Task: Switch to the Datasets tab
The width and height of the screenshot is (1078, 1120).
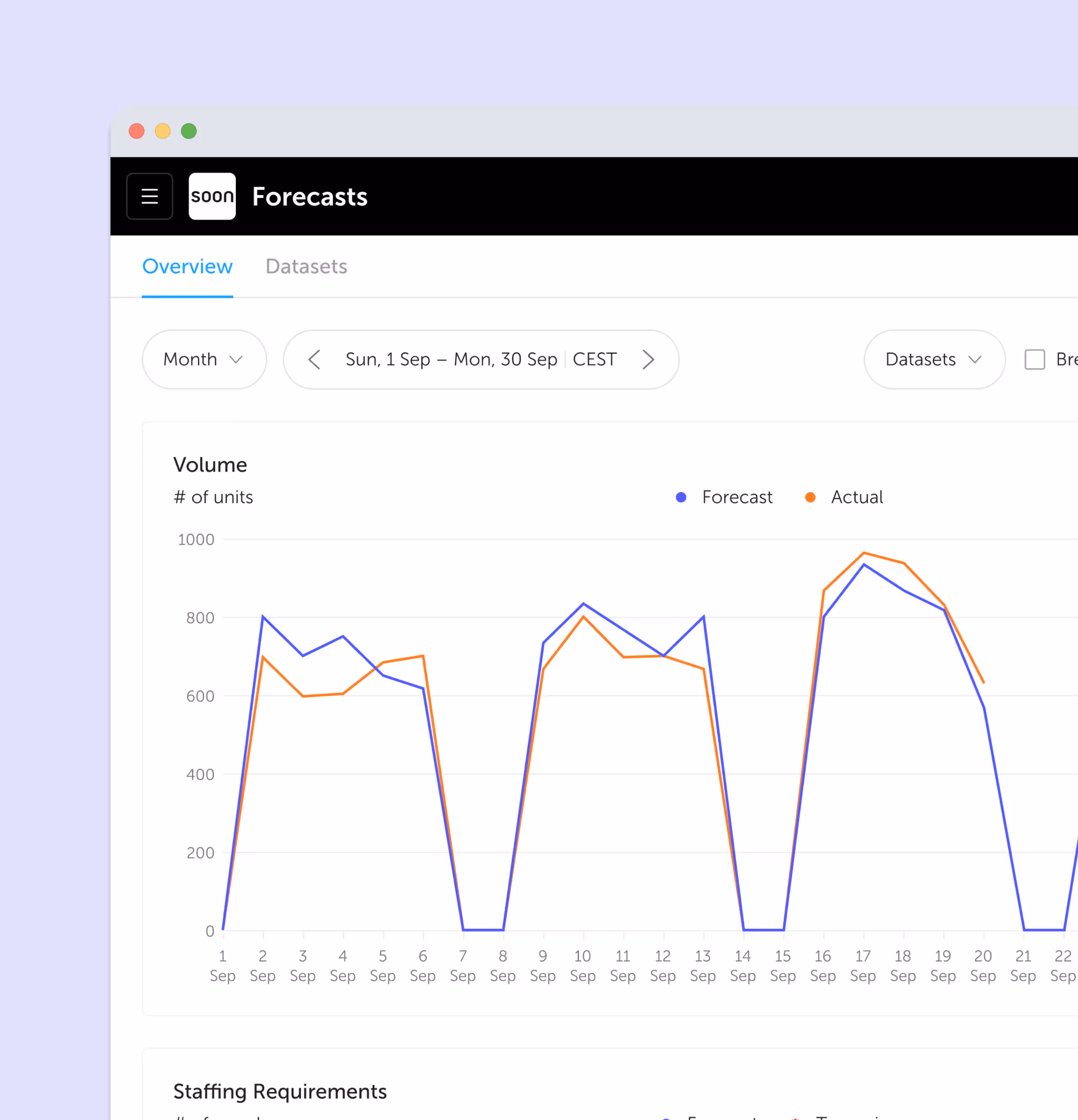Action: (x=306, y=266)
